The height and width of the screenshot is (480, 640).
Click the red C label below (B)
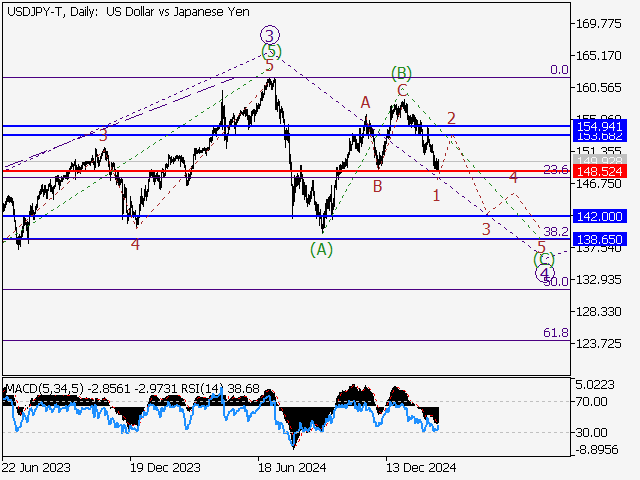(x=402, y=90)
